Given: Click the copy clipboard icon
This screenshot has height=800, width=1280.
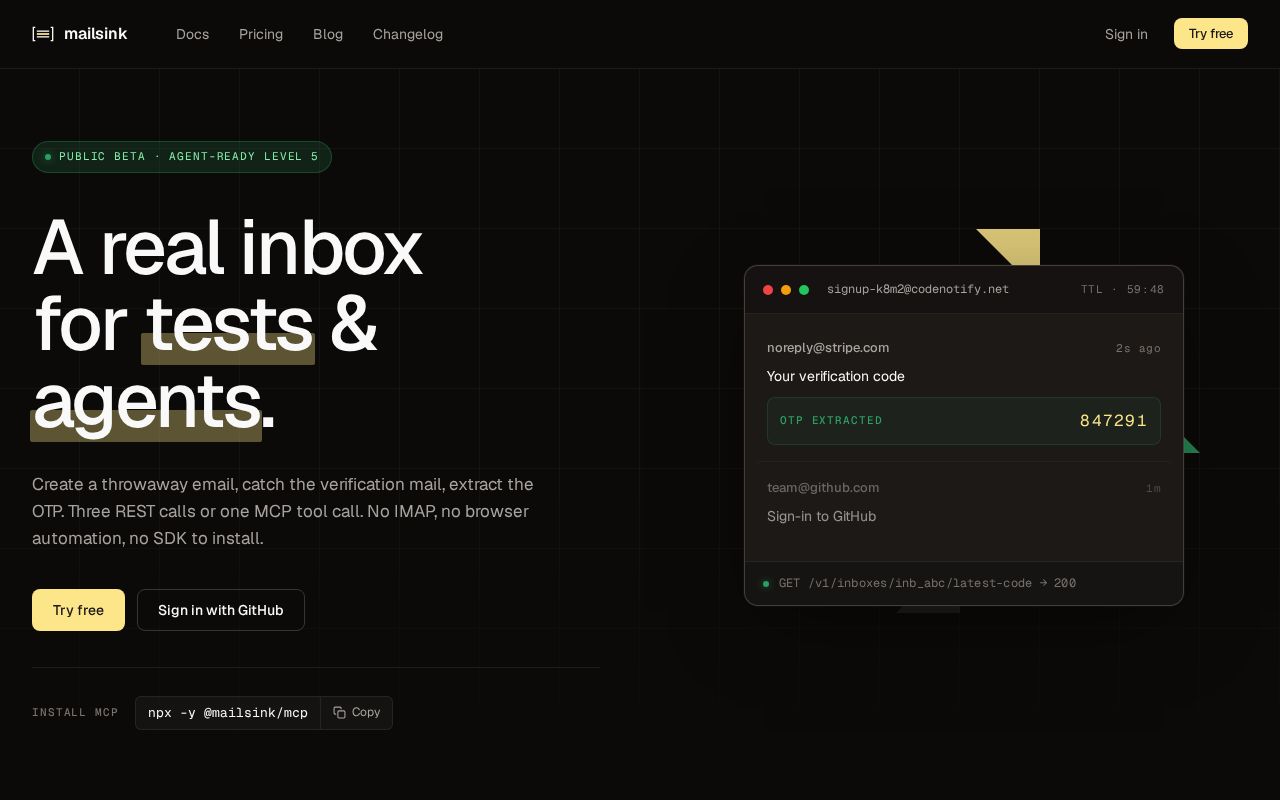Looking at the screenshot, I should pyautogui.click(x=340, y=713).
